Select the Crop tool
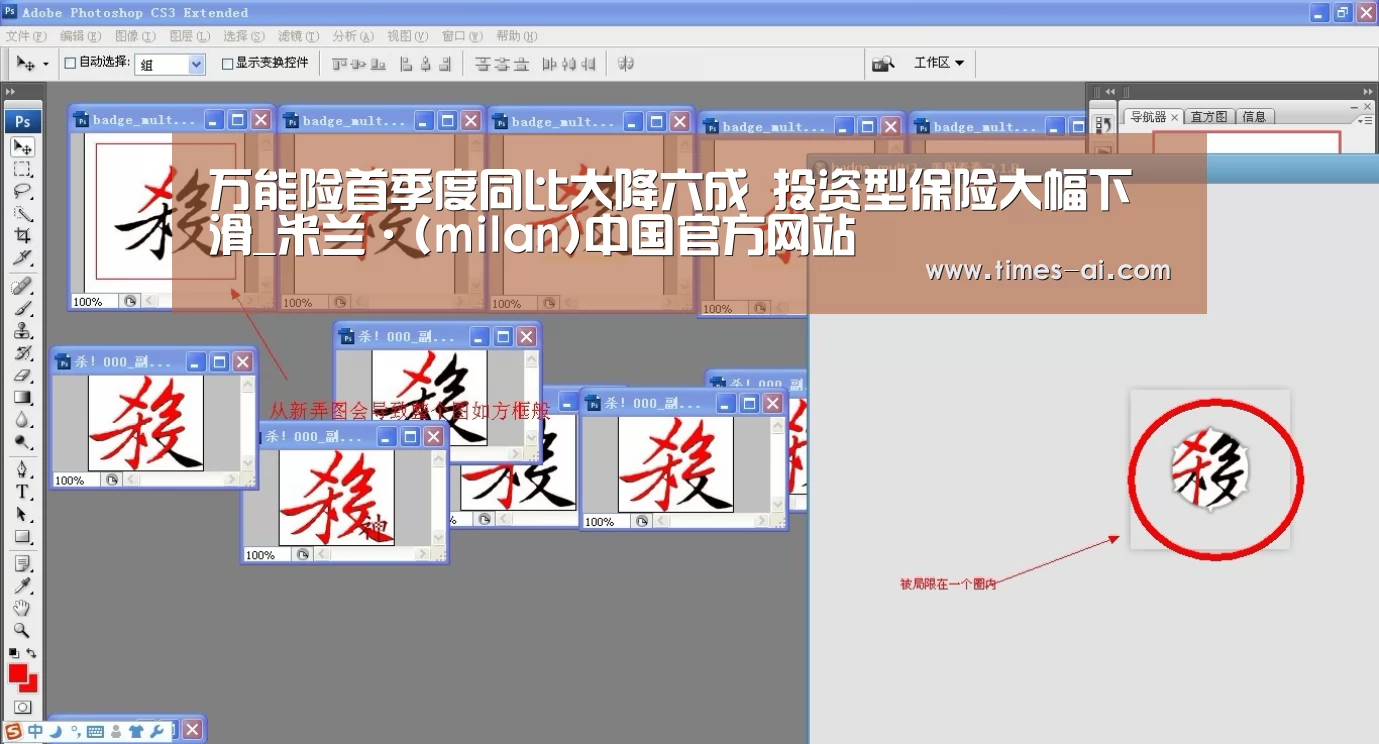The width and height of the screenshot is (1379, 744). (22, 236)
